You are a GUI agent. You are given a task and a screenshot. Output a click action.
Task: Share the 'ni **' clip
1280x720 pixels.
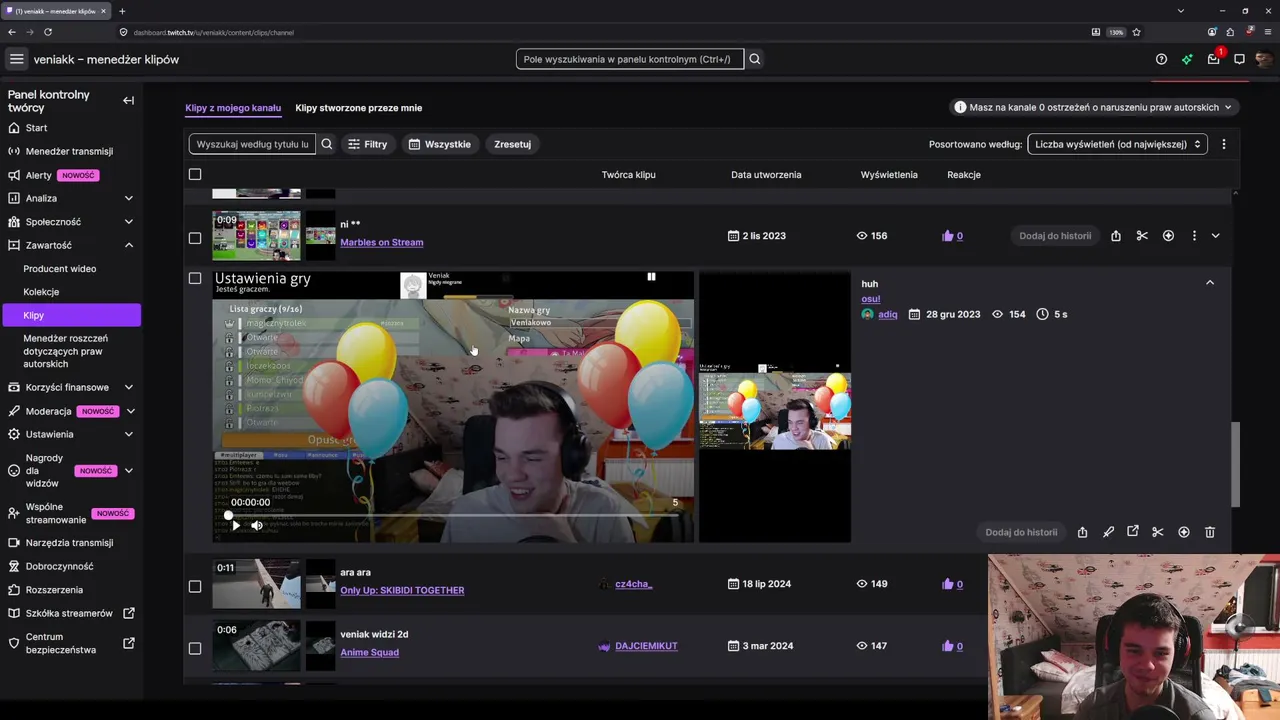pos(1116,236)
